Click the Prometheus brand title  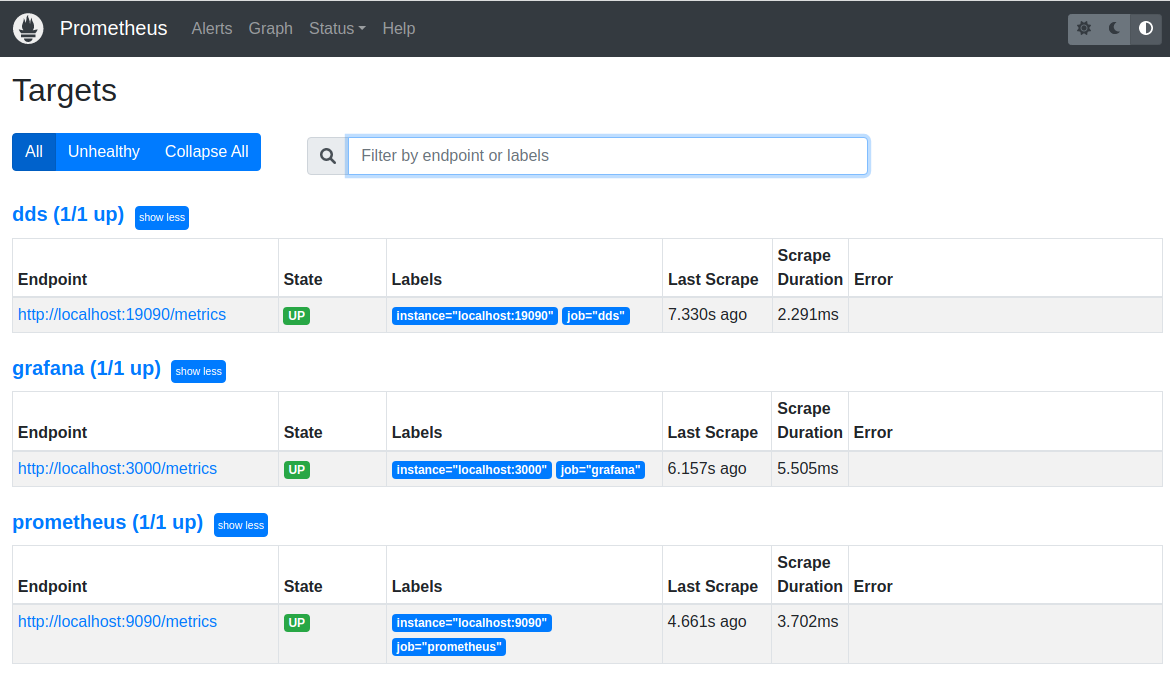(x=113, y=28)
